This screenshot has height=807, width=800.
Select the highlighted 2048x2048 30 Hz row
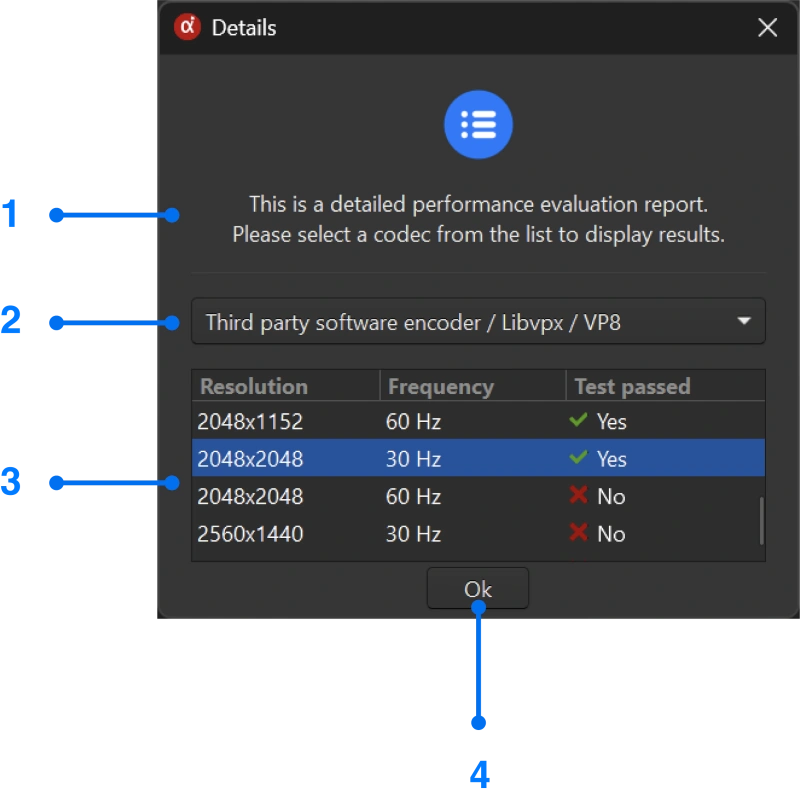(350, 459)
